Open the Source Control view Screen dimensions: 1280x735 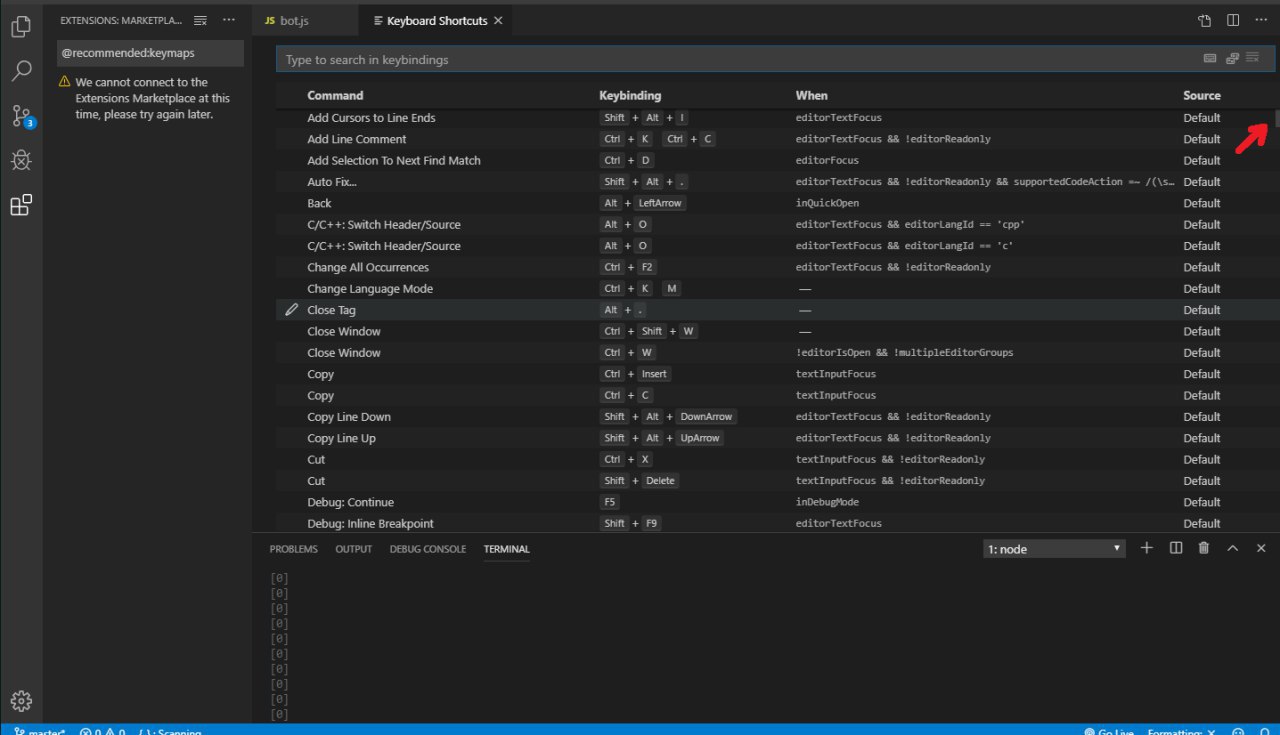[x=21, y=116]
